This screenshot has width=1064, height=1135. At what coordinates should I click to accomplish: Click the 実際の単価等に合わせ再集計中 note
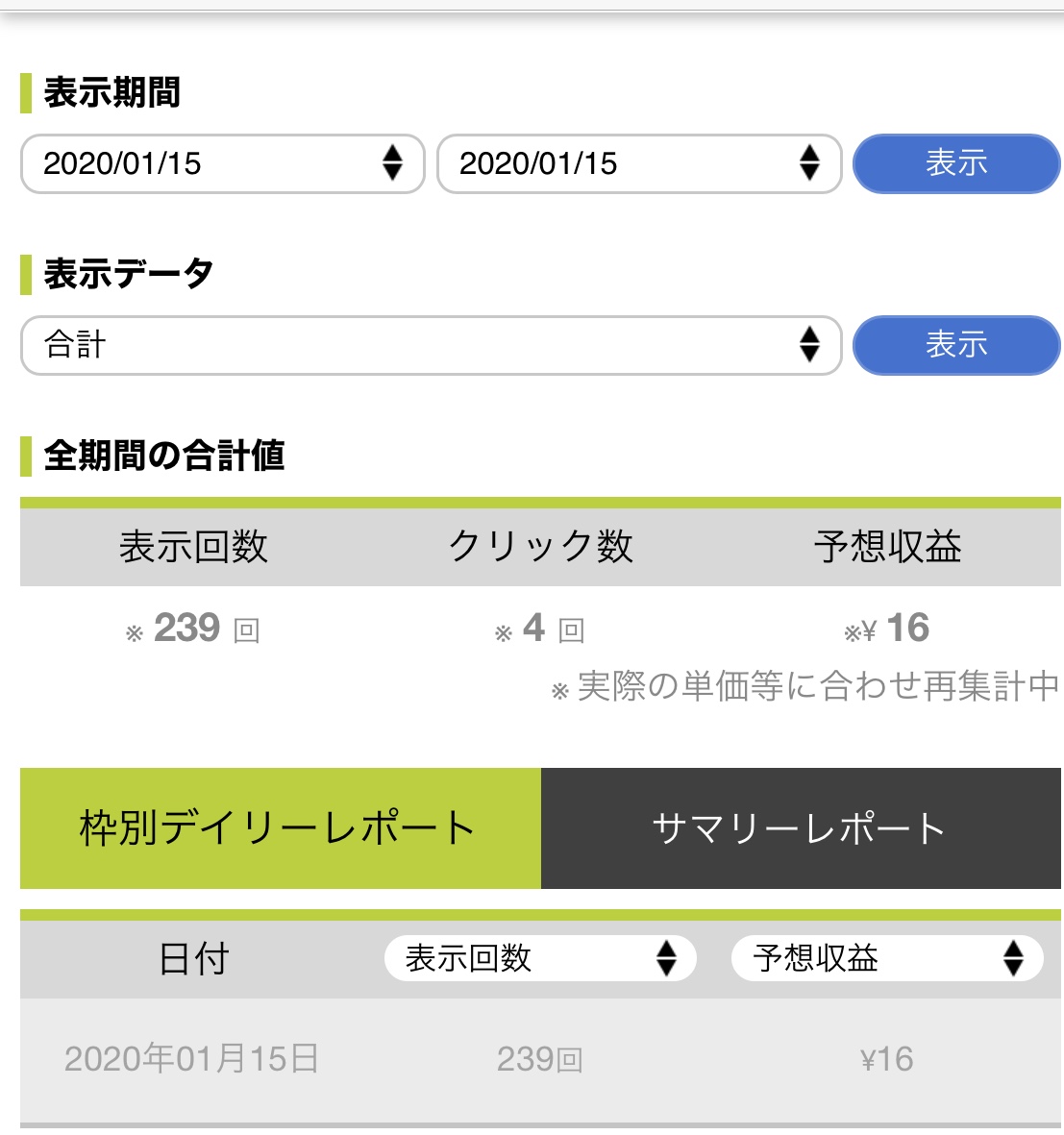click(807, 687)
